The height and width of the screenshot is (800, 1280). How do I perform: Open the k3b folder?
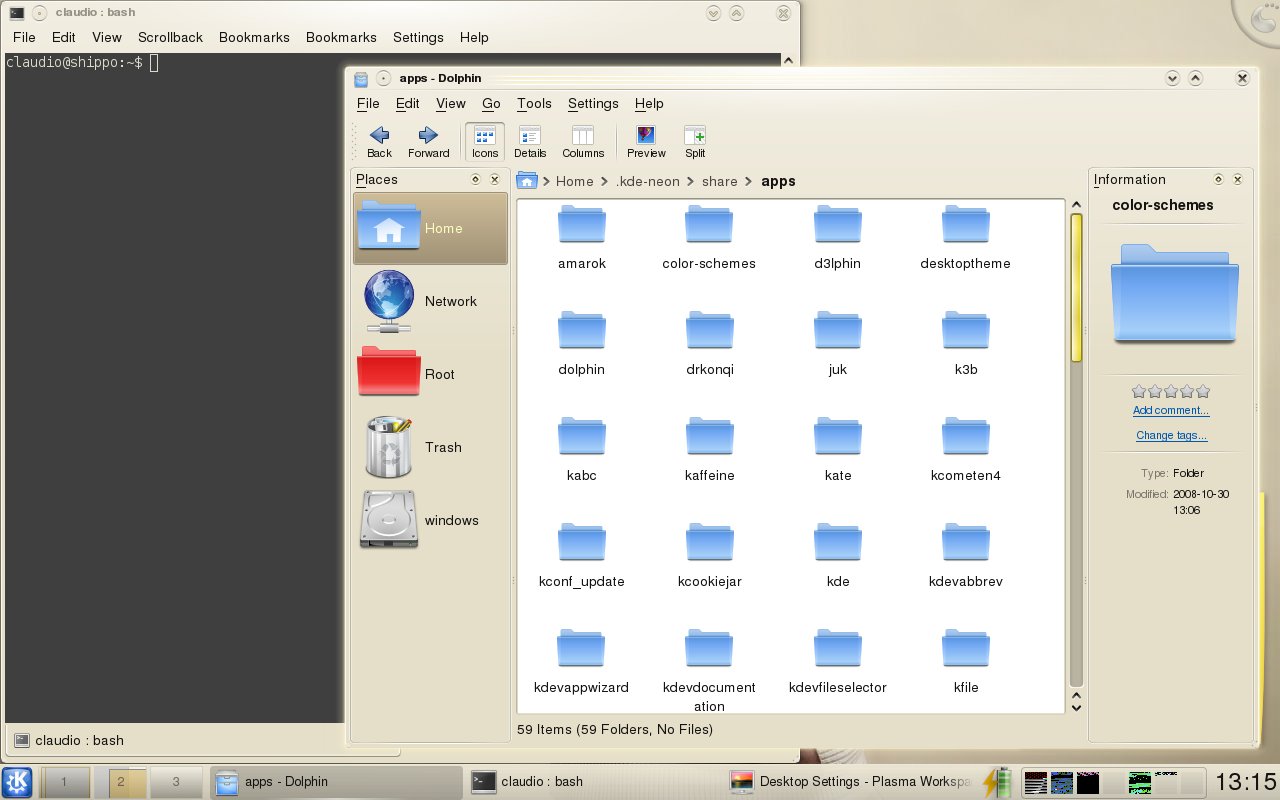[x=966, y=343]
